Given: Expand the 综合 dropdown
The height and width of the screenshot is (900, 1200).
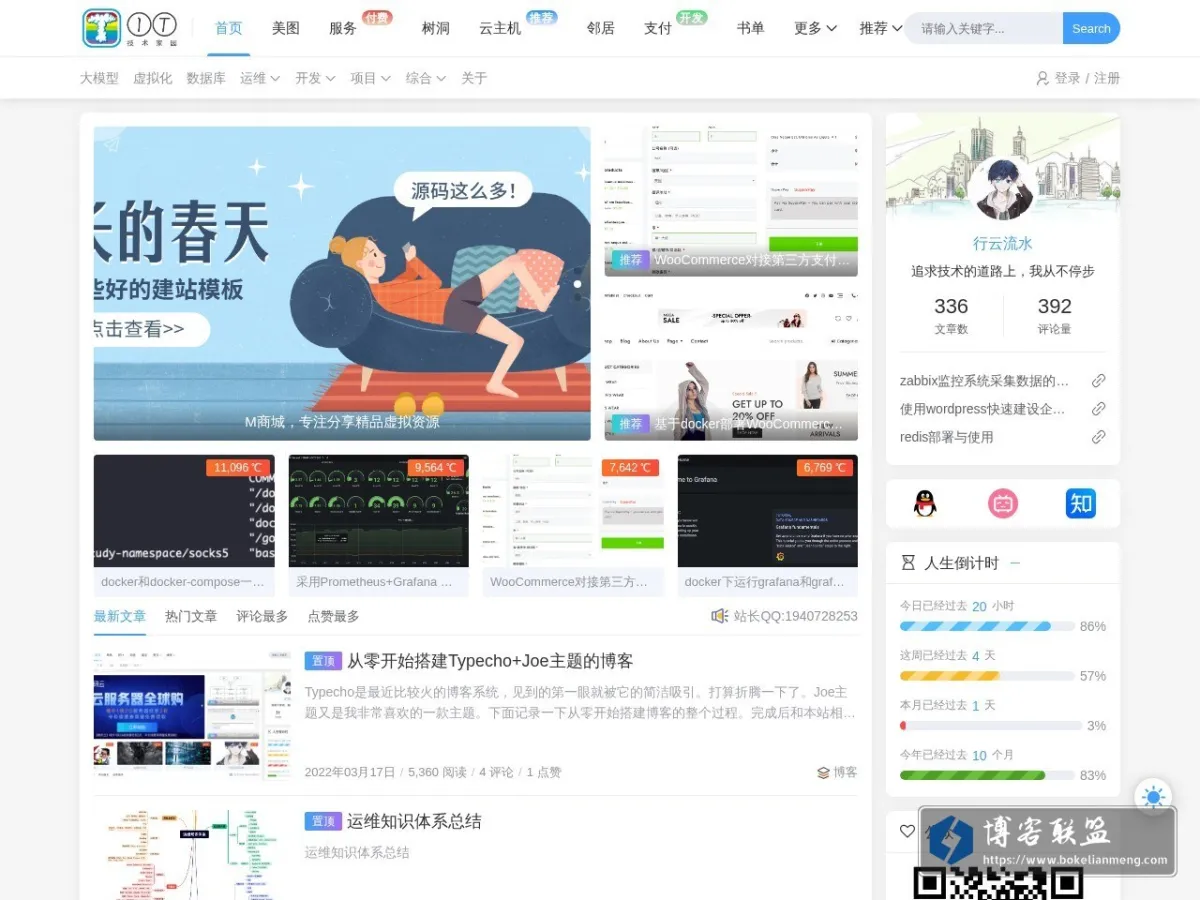Looking at the screenshot, I should coord(426,78).
